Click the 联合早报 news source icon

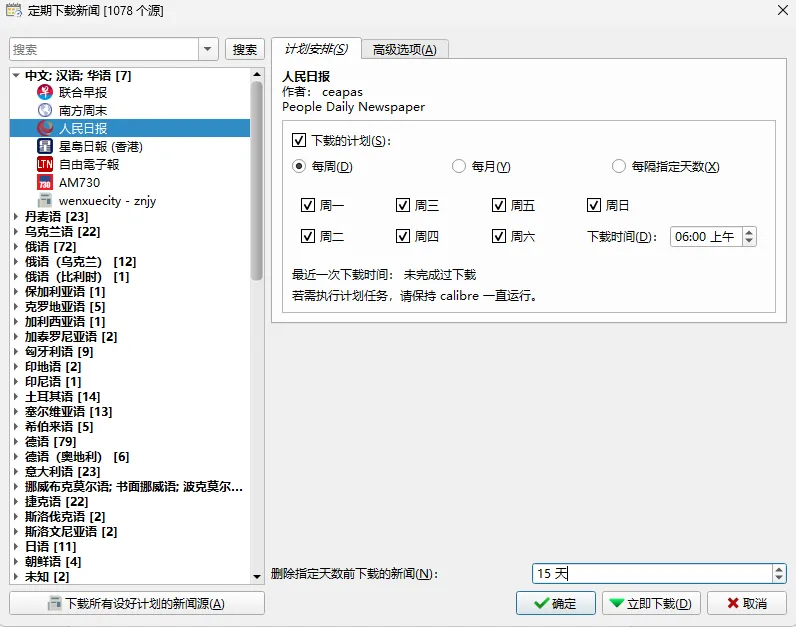tap(45, 92)
